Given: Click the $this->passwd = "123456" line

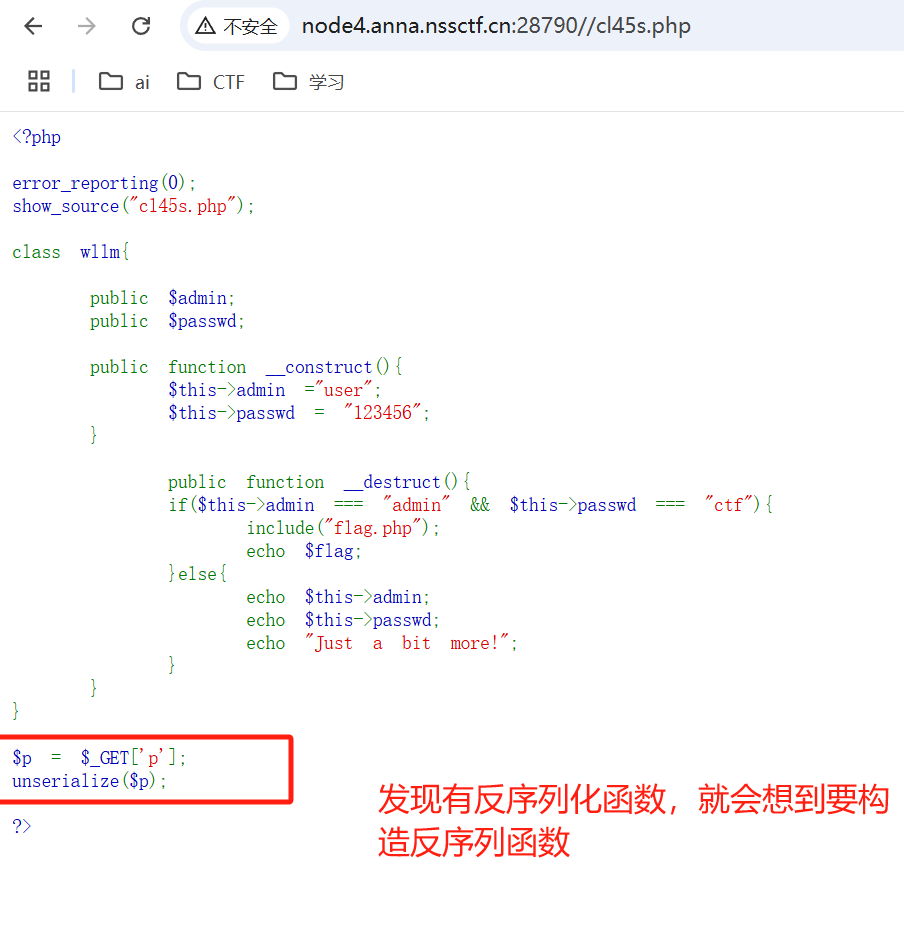Looking at the screenshot, I should coord(299,413).
